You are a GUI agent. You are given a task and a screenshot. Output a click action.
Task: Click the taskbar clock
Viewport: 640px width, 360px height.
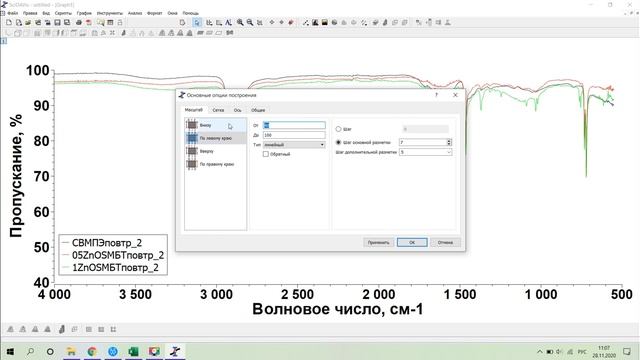(604, 351)
